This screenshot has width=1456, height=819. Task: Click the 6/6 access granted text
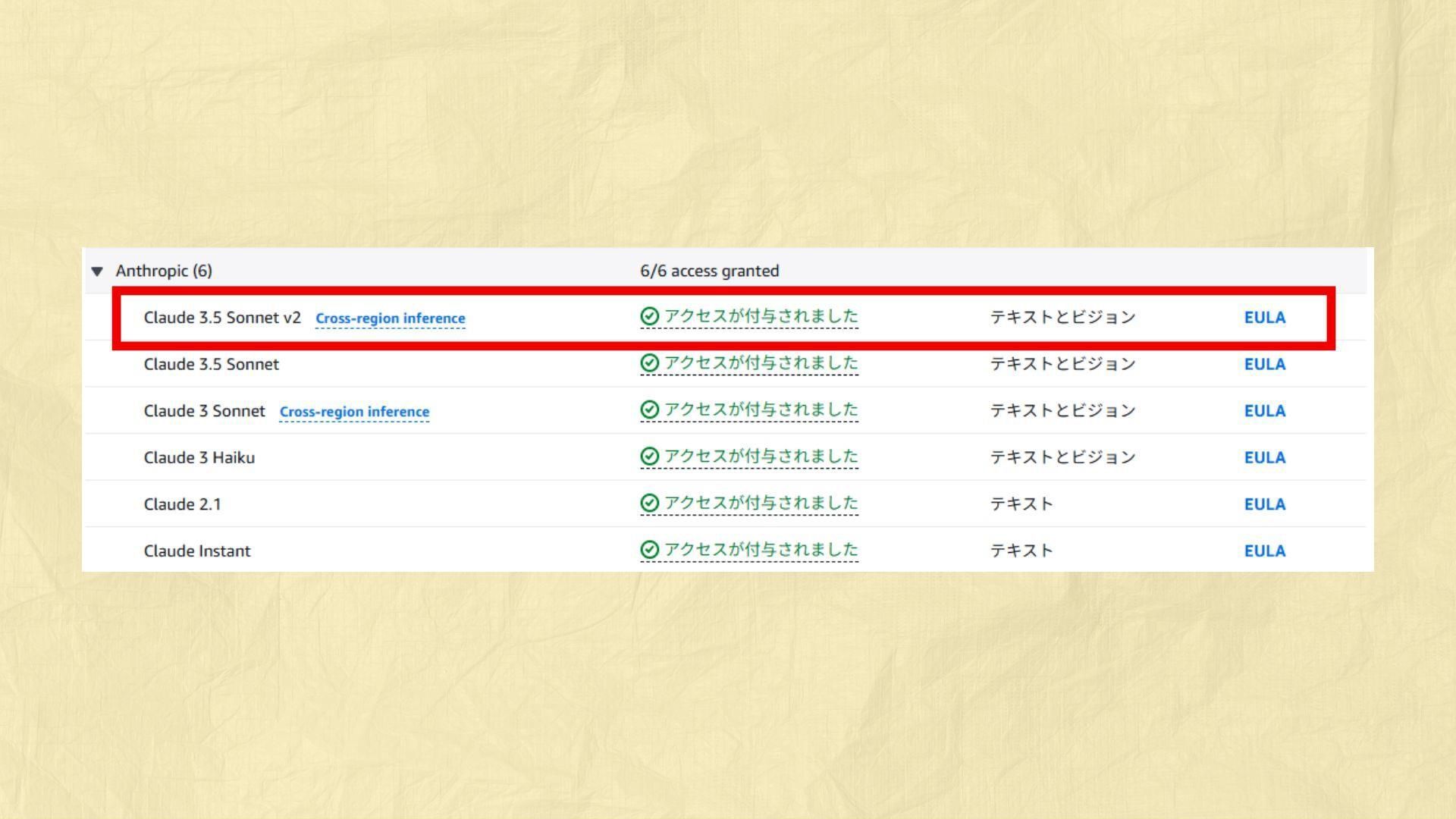coord(710,271)
